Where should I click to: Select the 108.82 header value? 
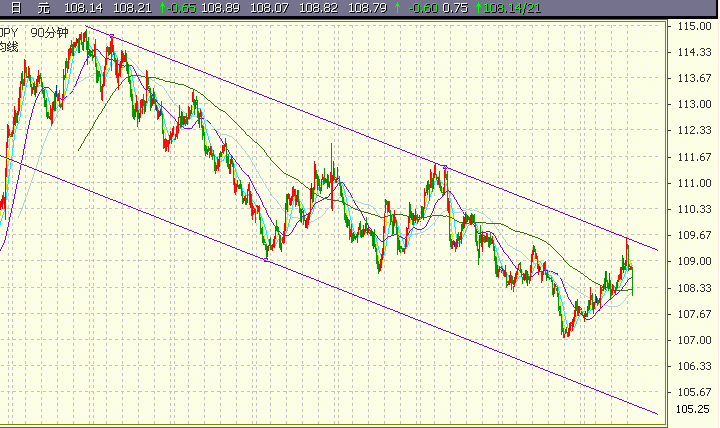[318, 8]
